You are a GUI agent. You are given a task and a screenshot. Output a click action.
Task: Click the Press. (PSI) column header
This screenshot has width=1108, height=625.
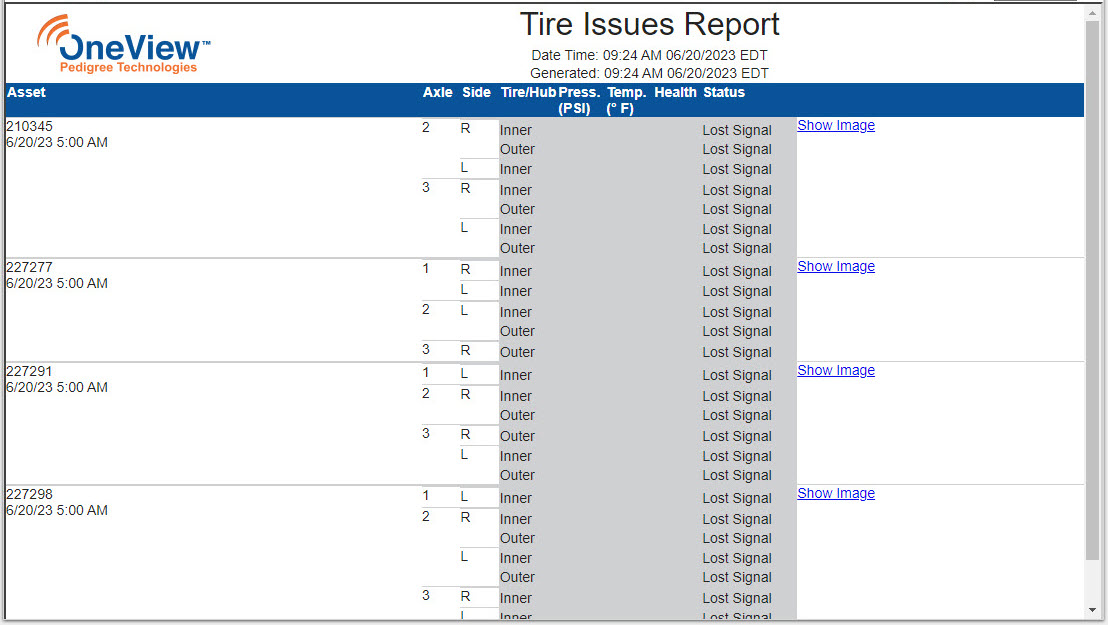point(575,99)
